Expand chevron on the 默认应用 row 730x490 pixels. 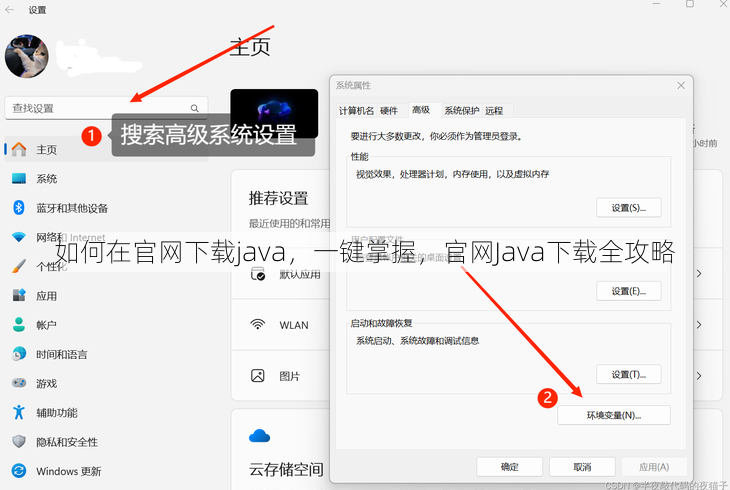(x=699, y=273)
